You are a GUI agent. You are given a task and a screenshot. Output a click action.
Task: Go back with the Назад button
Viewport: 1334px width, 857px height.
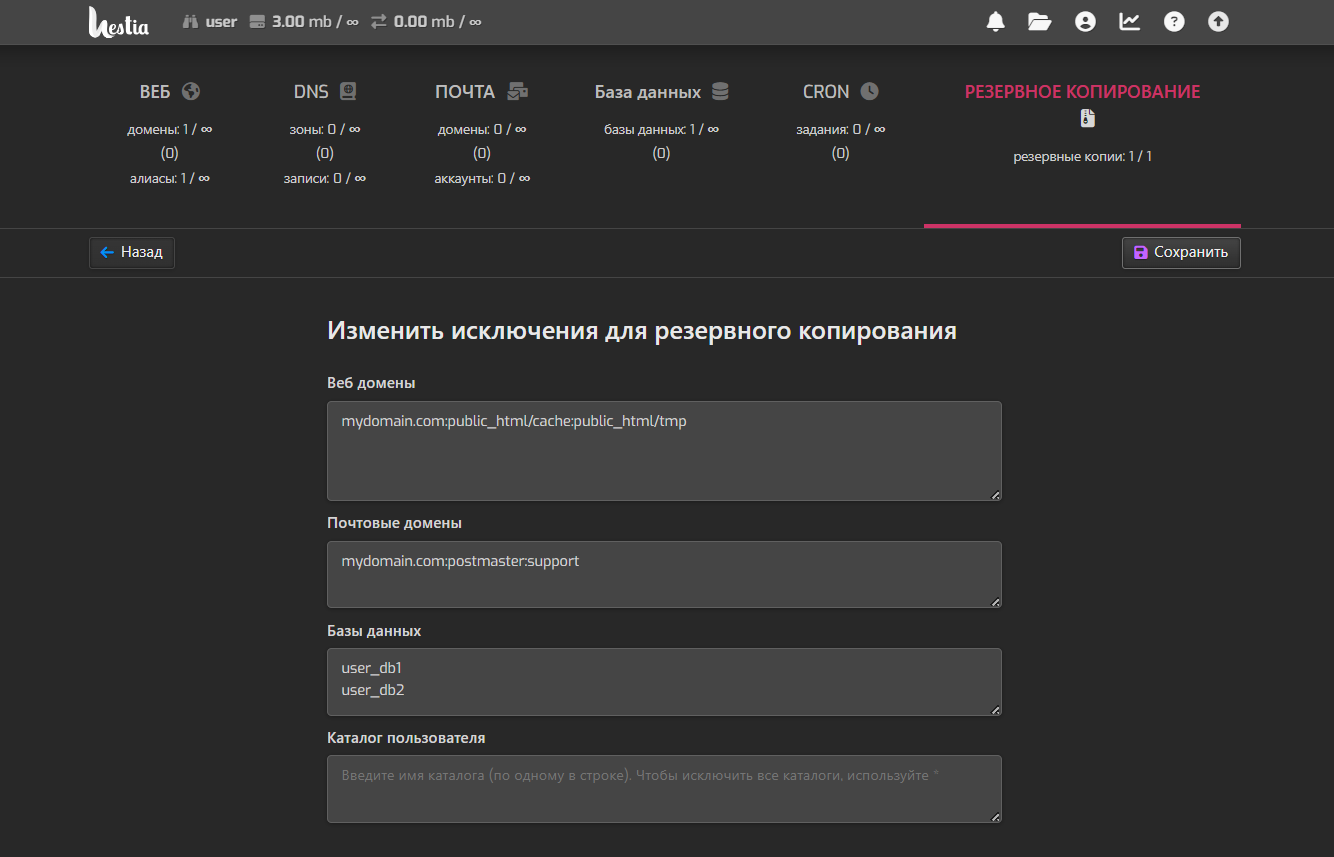pyautogui.click(x=132, y=253)
